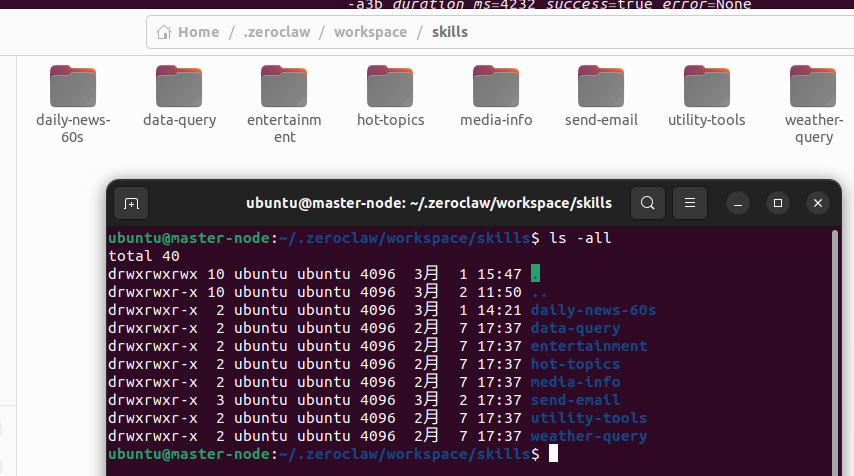854x476 pixels.
Task: Click '15:47' timestamp in terminal
Action: (x=499, y=274)
